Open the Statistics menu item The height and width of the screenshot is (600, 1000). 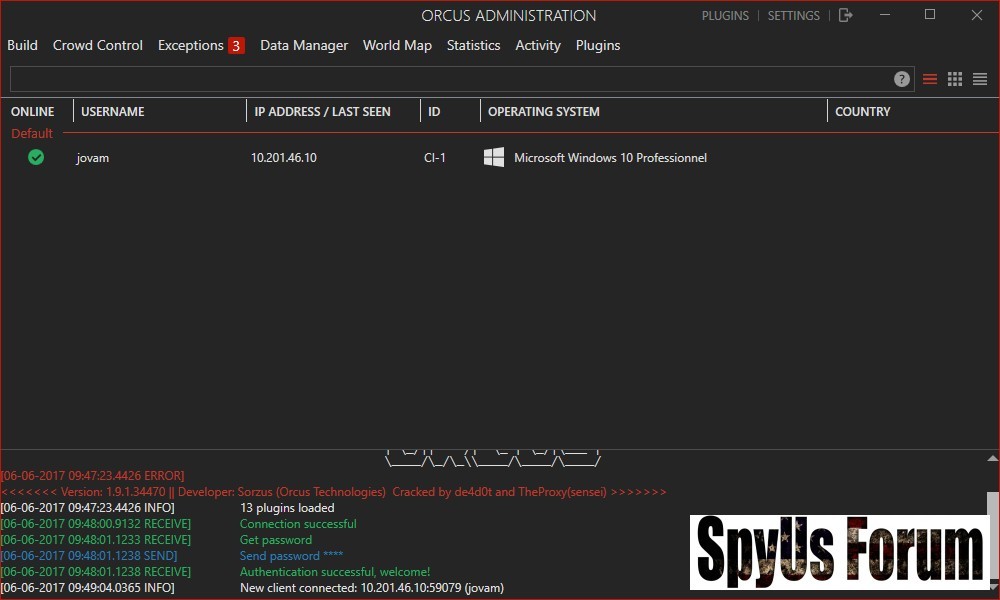tap(473, 45)
